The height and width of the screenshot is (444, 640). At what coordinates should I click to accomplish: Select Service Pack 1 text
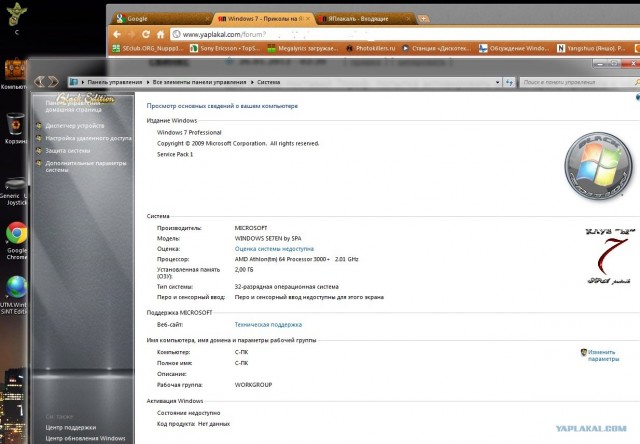tap(175, 154)
